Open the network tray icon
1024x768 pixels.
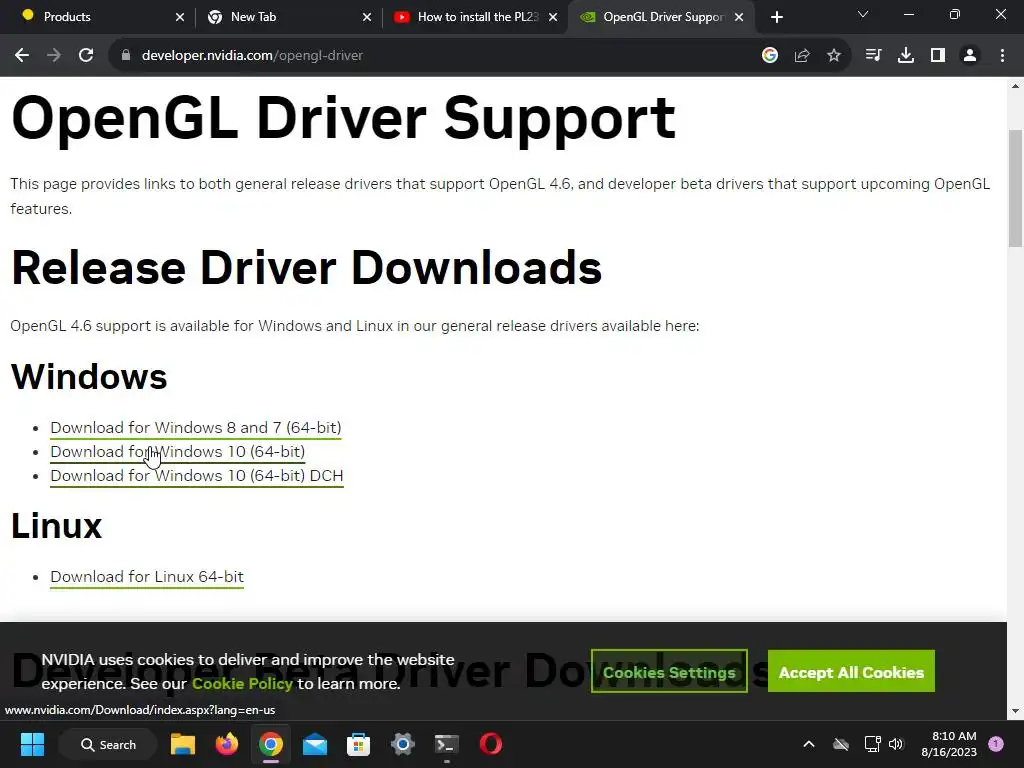(x=872, y=744)
